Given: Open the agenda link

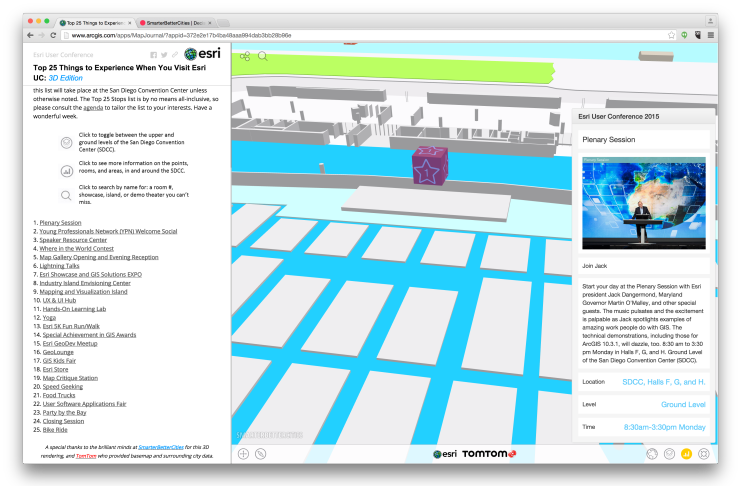Looking at the screenshot, I should 93,108.
